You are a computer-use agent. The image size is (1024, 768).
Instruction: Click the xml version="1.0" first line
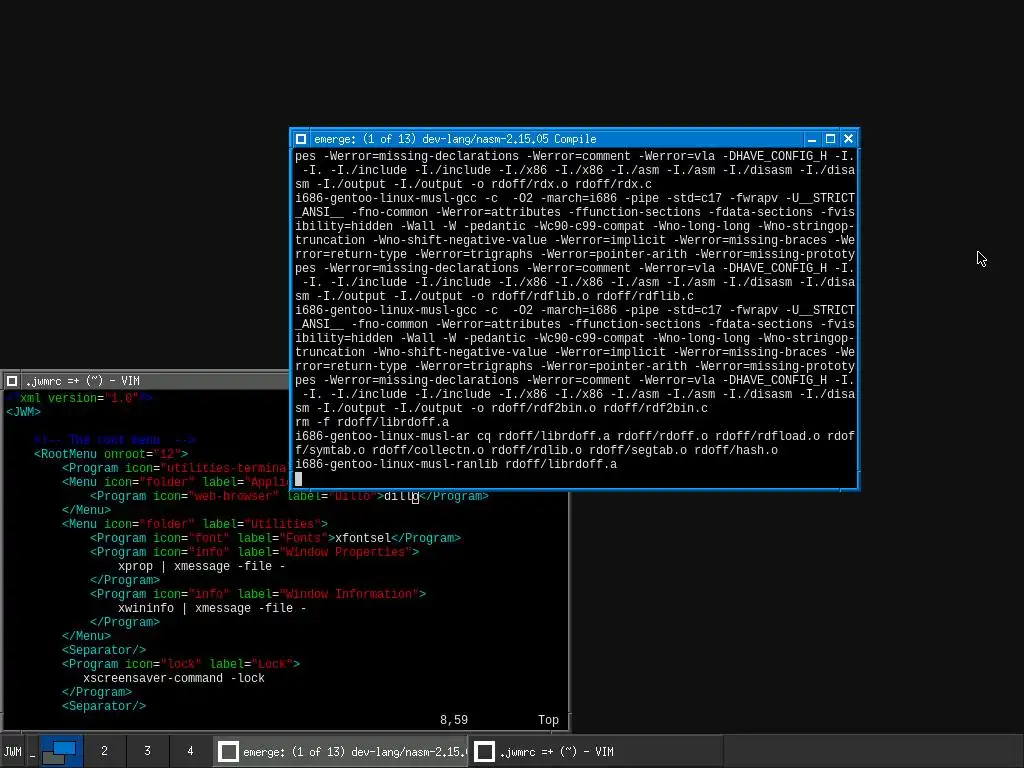click(79, 398)
